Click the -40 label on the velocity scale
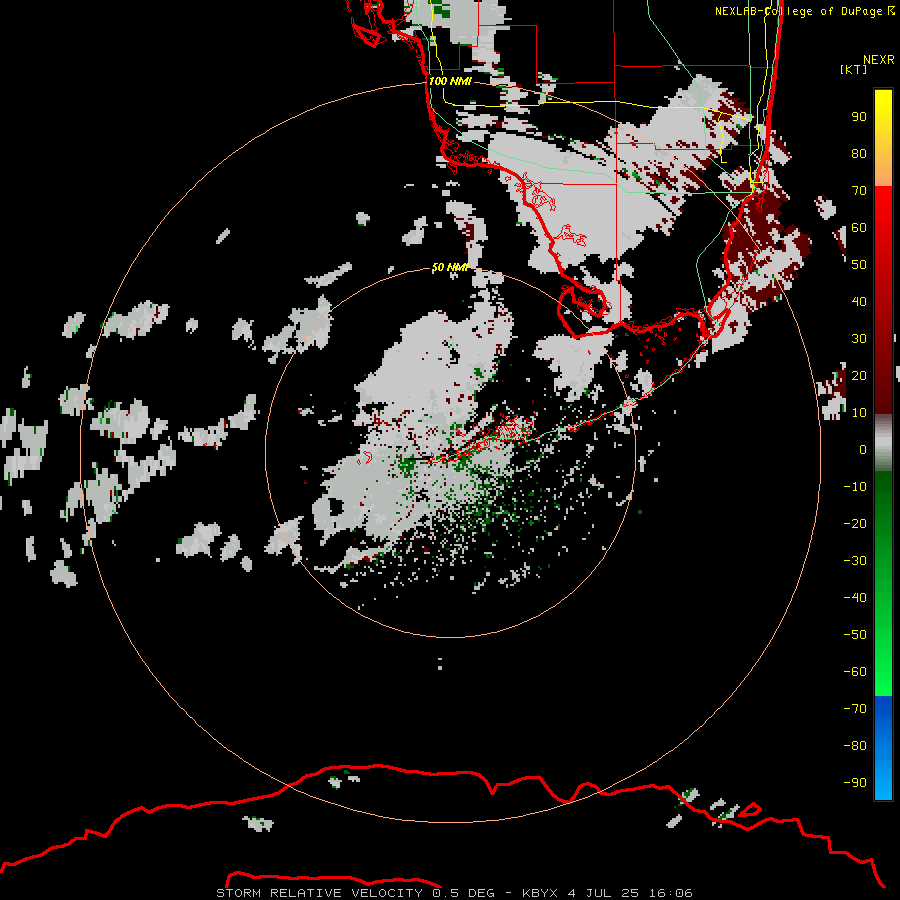The width and height of the screenshot is (900, 900). (x=855, y=598)
